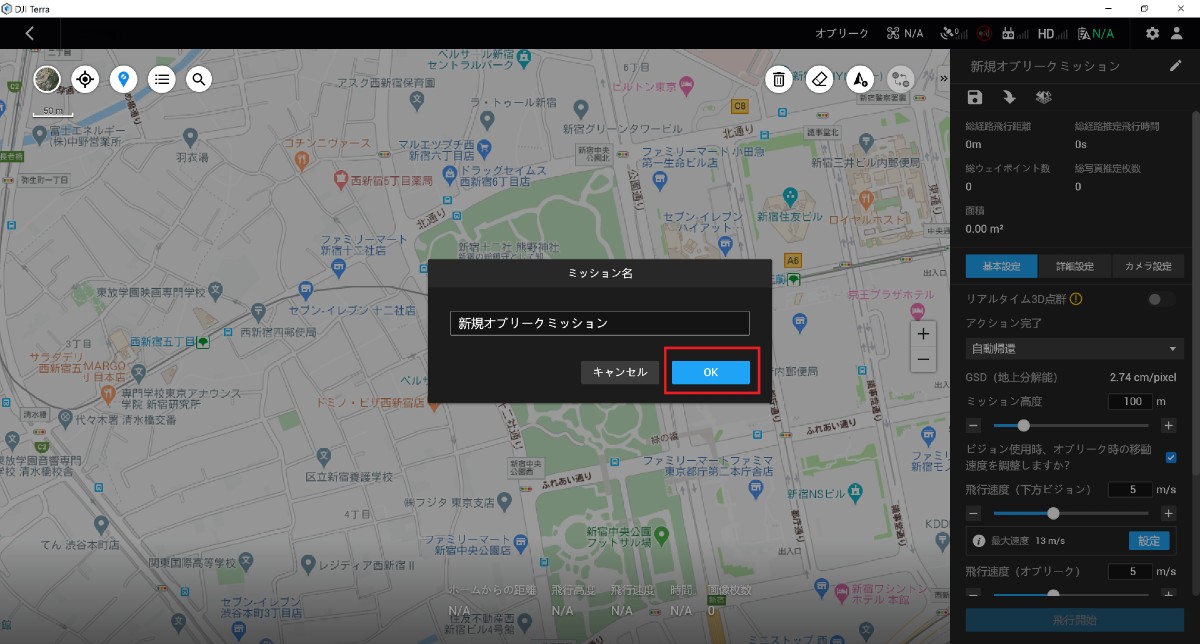Expand the 自動帰還 action dropdown

(1074, 349)
